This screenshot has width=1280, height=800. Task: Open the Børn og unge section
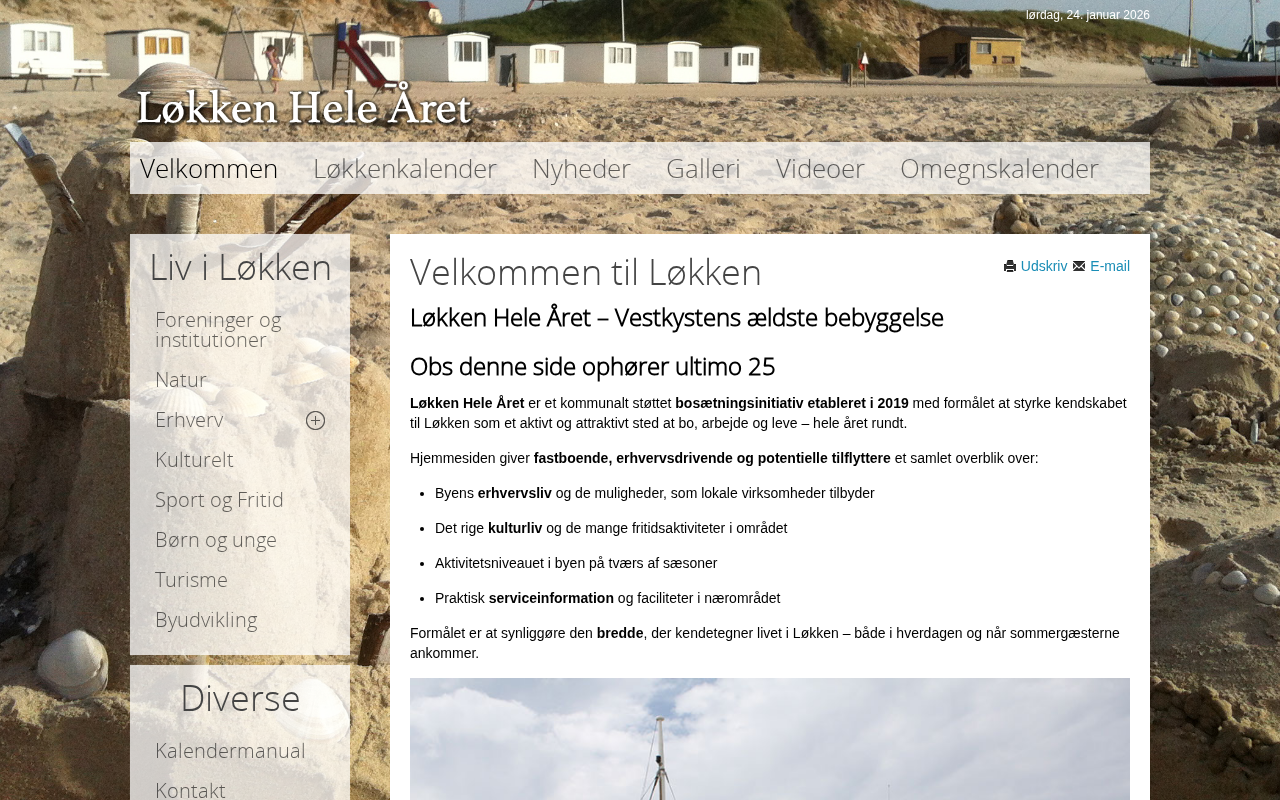216,540
